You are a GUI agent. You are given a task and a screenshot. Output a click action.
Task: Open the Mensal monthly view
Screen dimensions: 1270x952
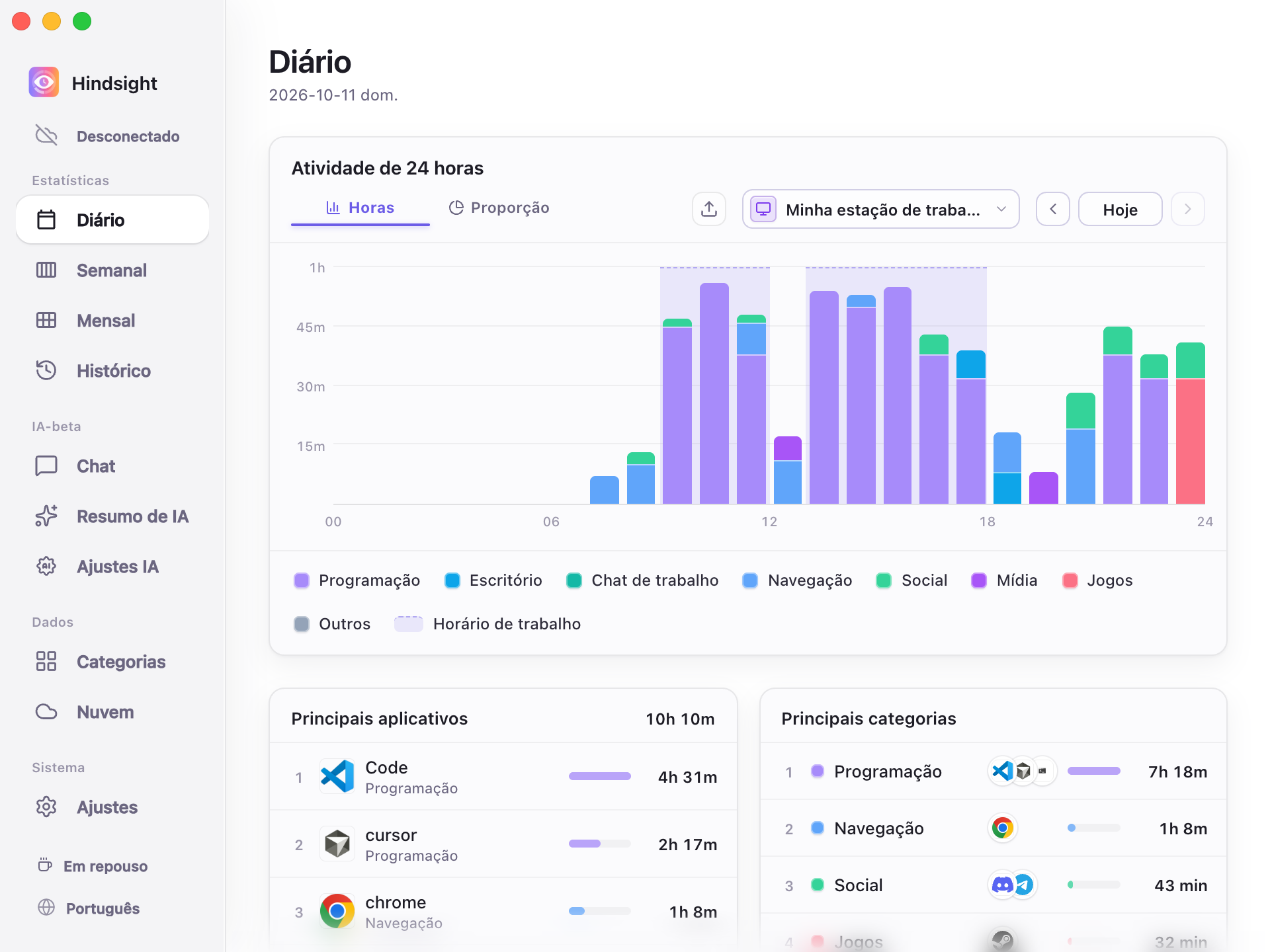click(x=112, y=321)
